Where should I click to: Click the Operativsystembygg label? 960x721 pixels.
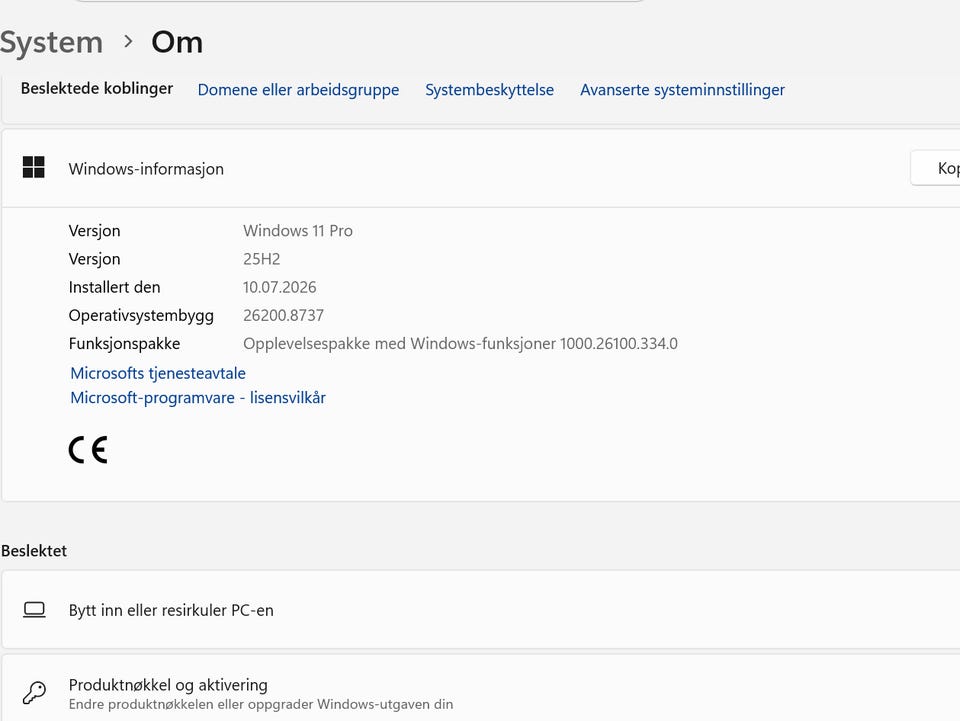141,316
